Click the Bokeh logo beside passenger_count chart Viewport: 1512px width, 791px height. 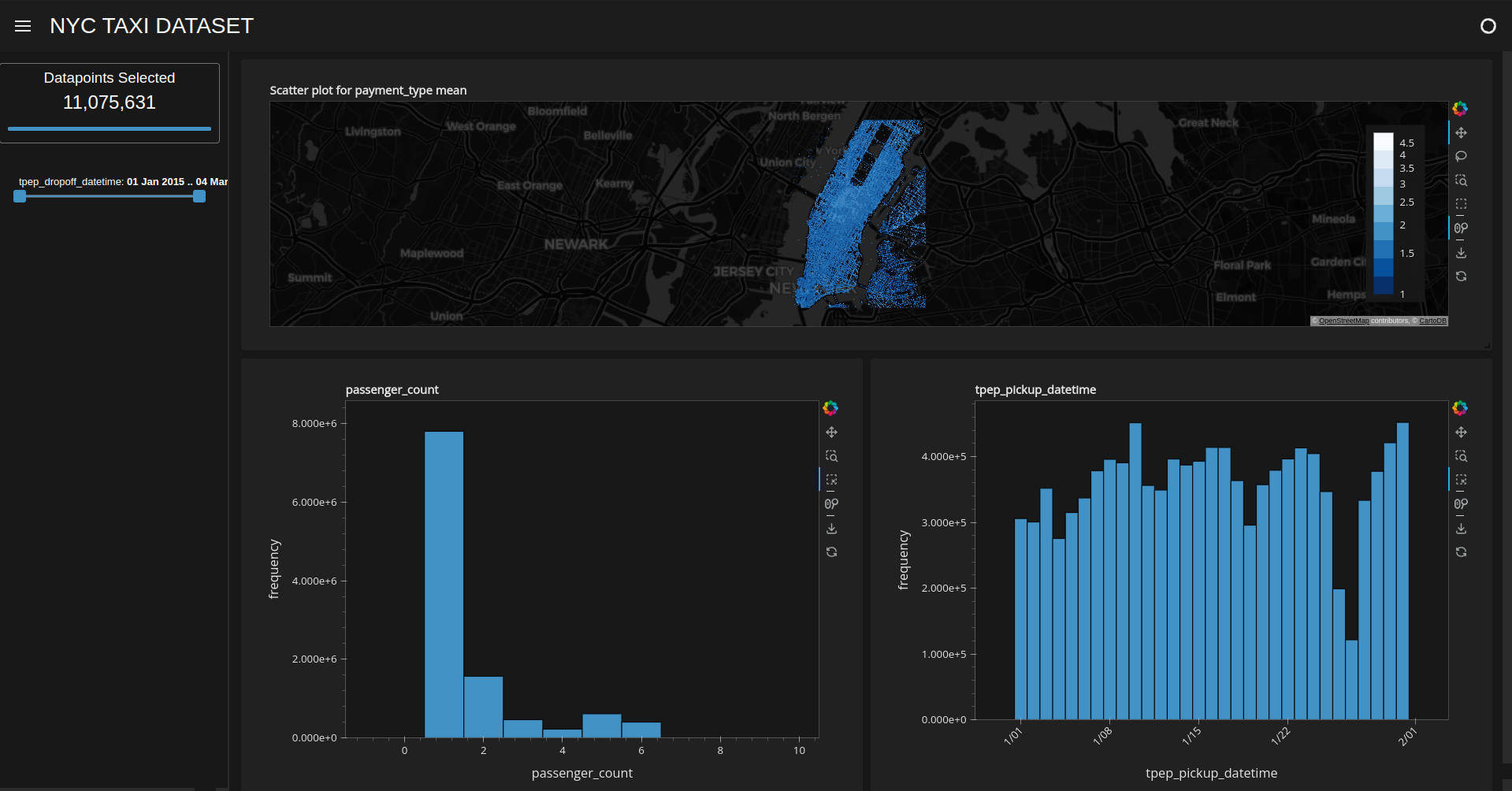click(x=830, y=407)
